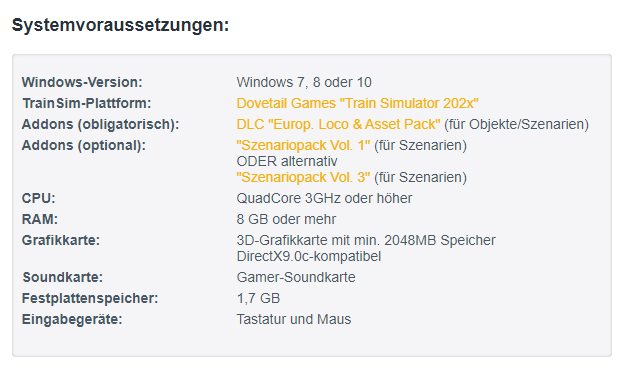
Task: Click the Eingabegeräte label
Action: tap(72, 319)
